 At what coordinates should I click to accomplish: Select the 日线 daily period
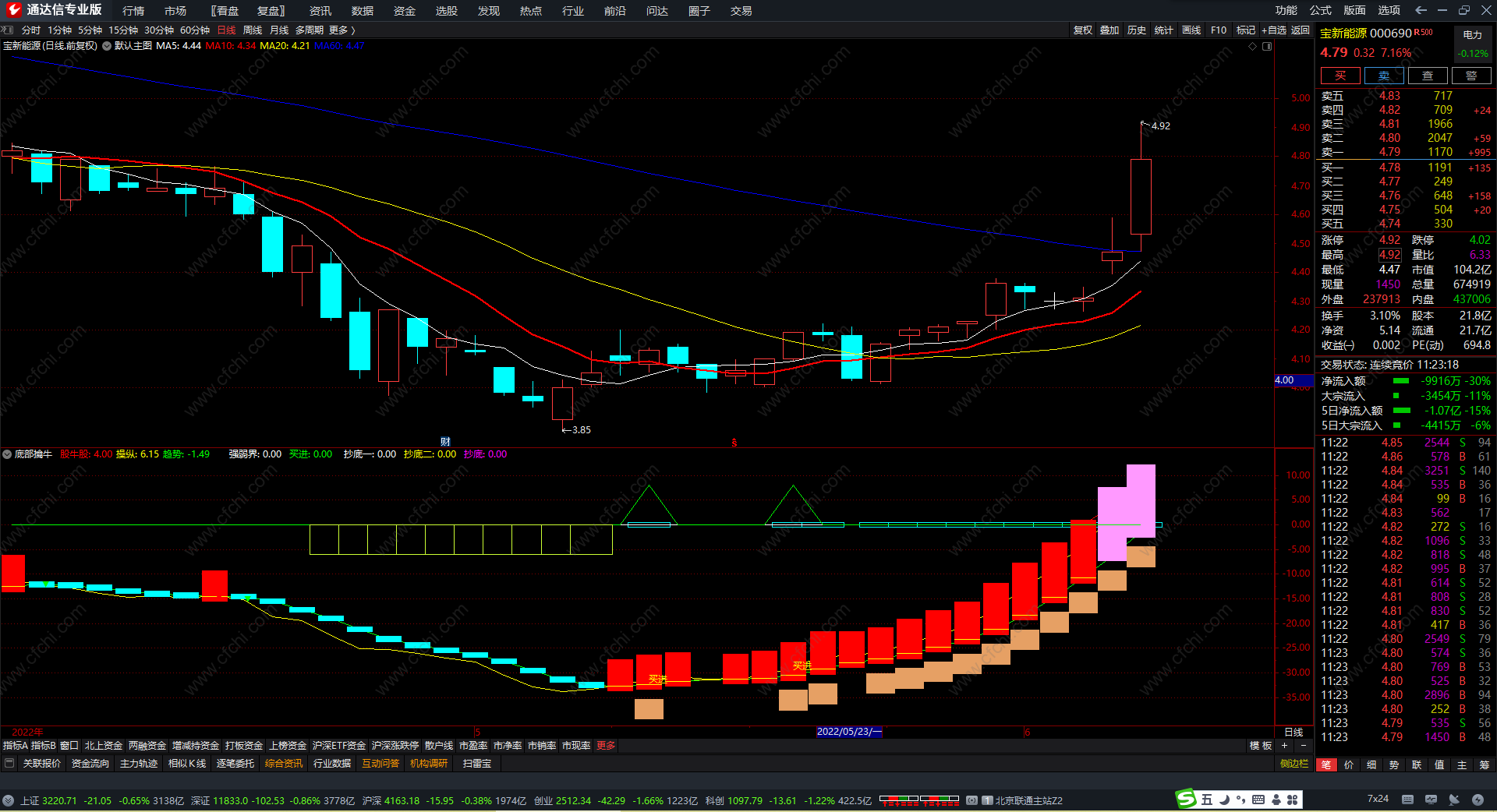(226, 30)
